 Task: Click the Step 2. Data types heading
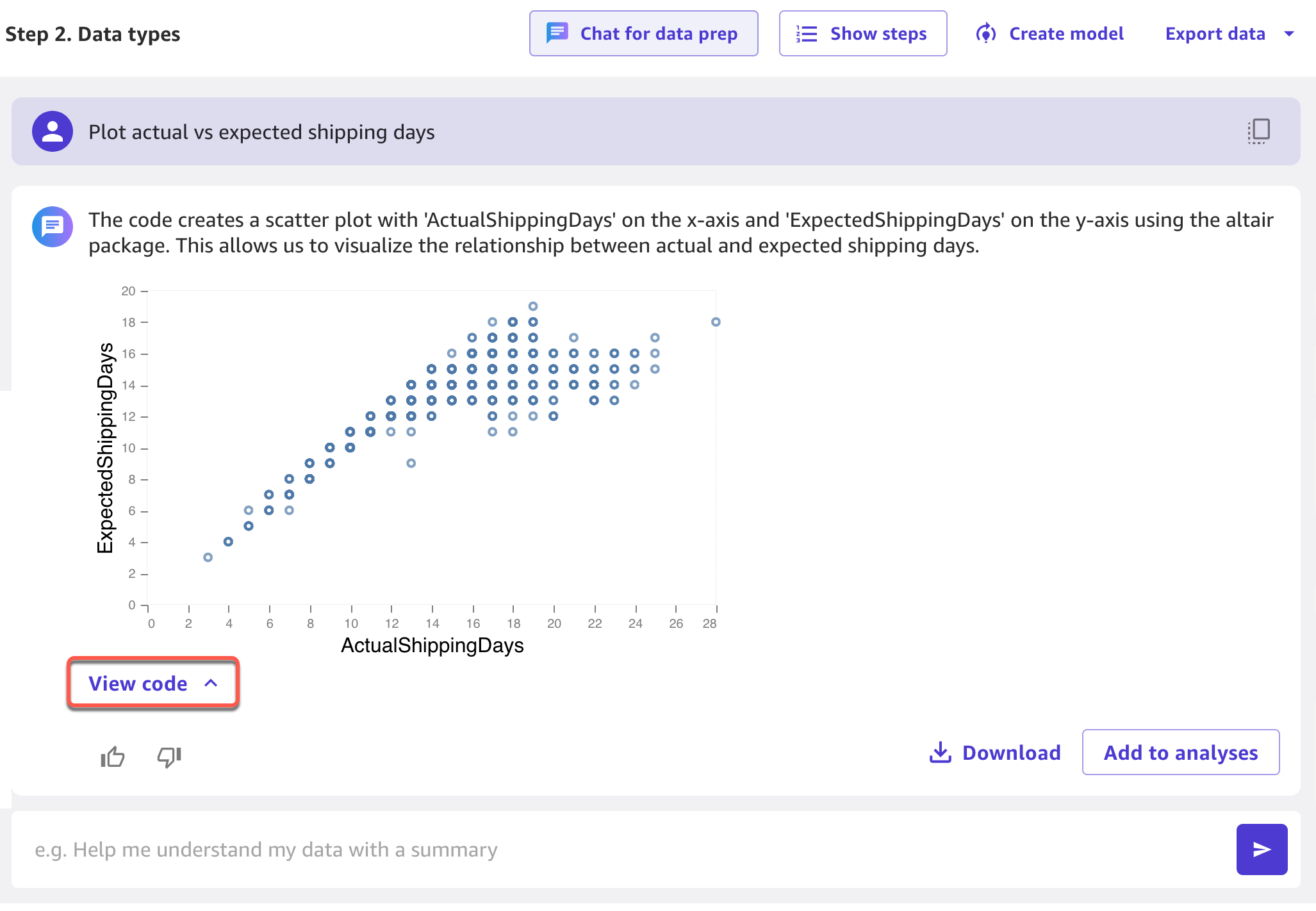93,33
